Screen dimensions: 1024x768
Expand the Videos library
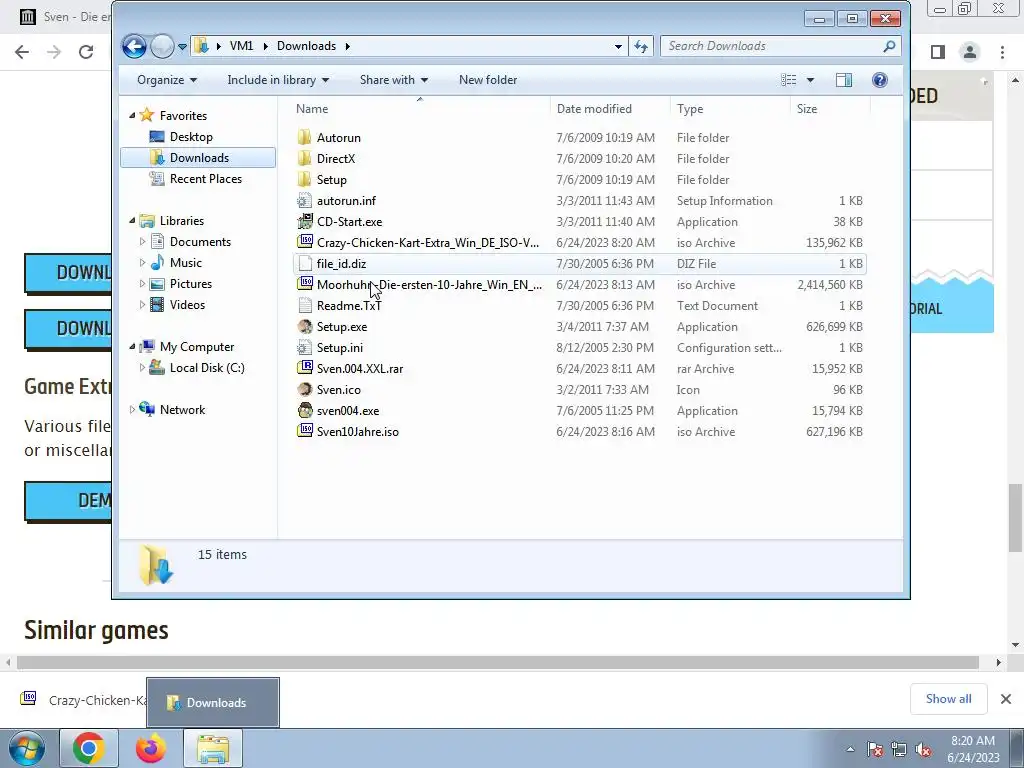pyautogui.click(x=142, y=305)
